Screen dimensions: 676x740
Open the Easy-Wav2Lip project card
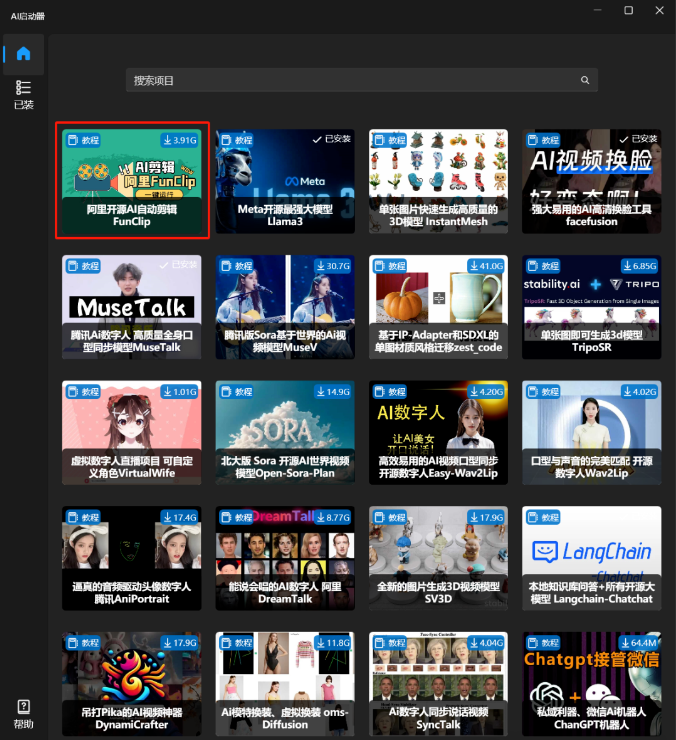tap(438, 433)
